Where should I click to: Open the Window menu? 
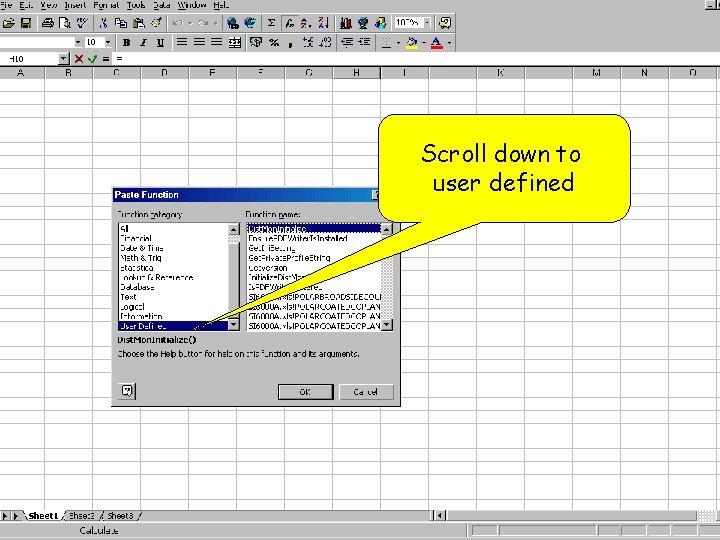tap(192, 5)
